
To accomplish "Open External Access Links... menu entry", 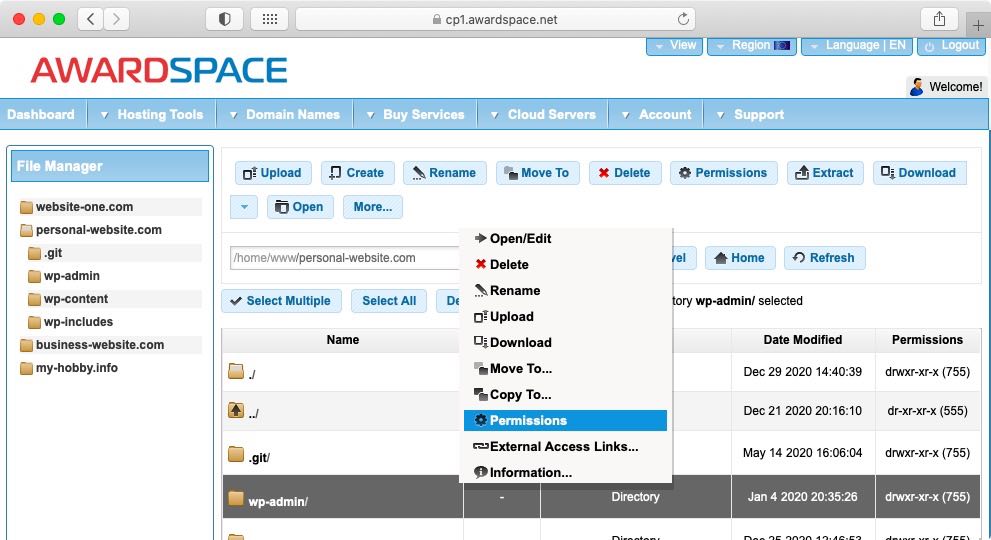I will pos(566,446).
